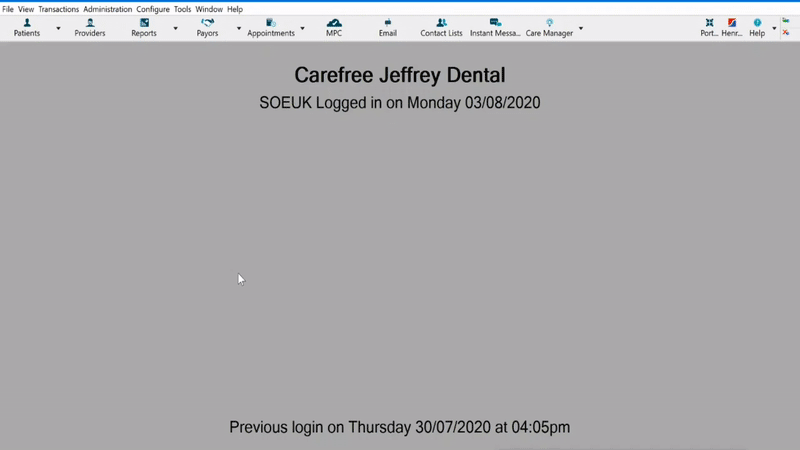Click 'SOEUK Logged in on Monday 03/08/2020' text

pos(400,103)
